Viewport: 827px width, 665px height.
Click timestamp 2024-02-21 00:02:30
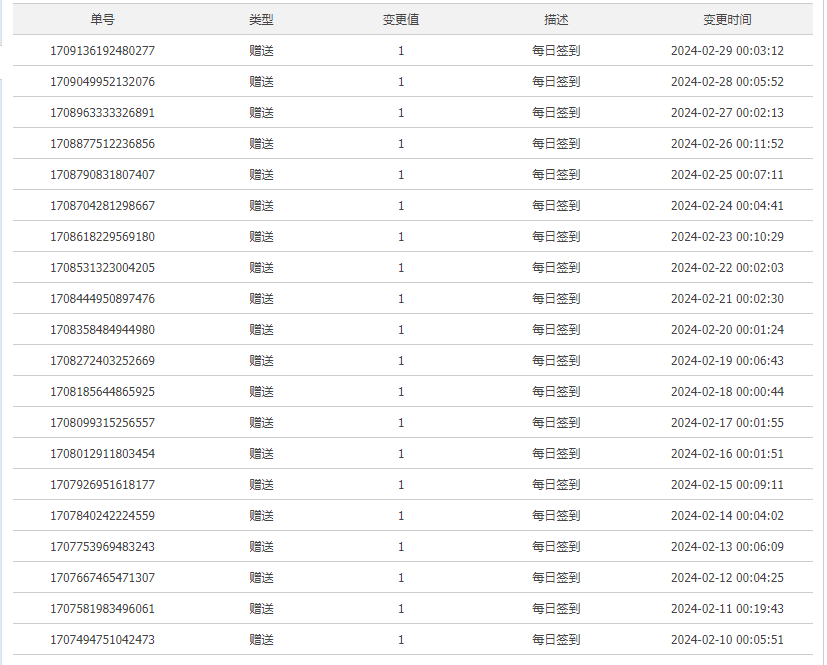tap(727, 299)
